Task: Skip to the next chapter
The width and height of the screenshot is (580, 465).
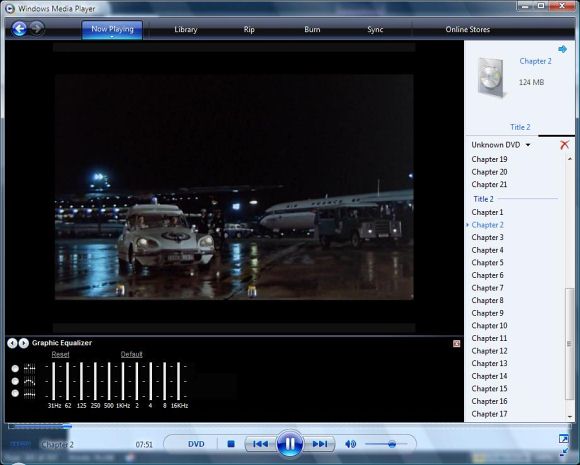Action: pyautogui.click(x=320, y=444)
